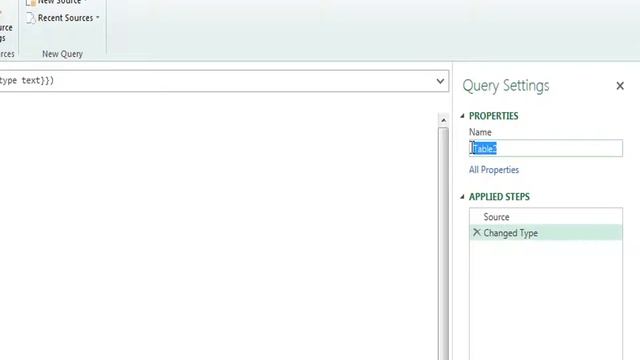Open the All Properties link
Image resolution: width=640 pixels, height=360 pixels.
[x=494, y=170]
